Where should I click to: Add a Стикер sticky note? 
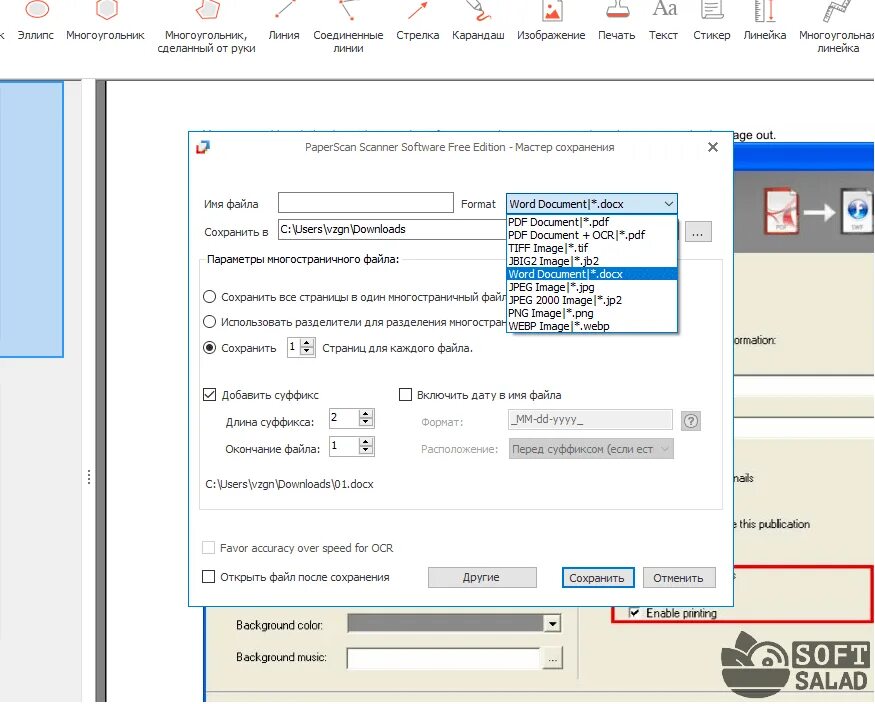(712, 21)
